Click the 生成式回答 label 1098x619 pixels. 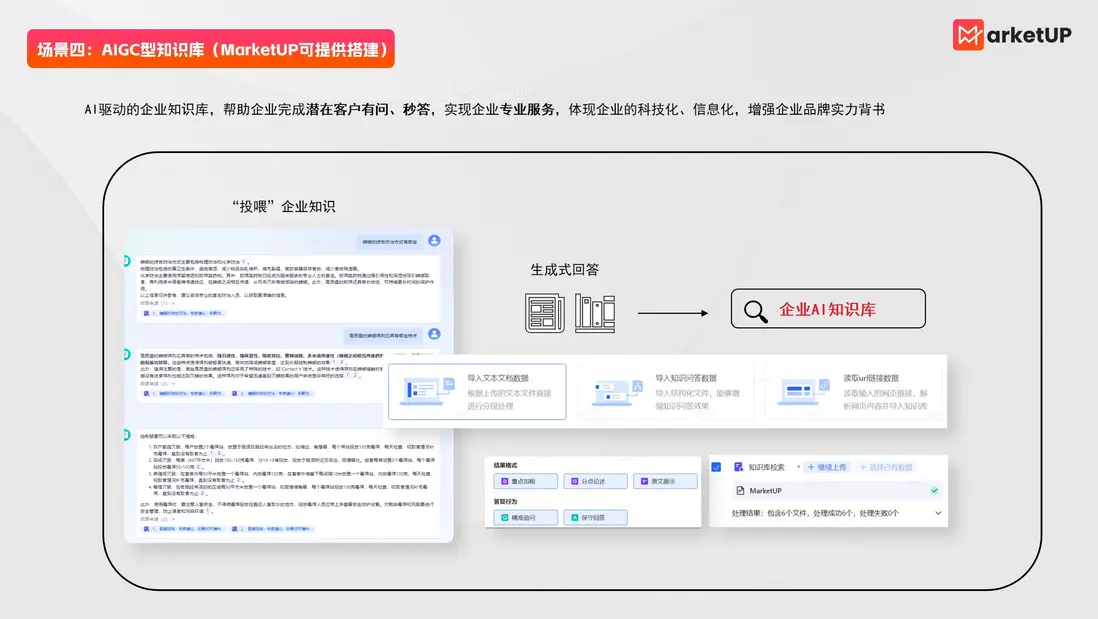tap(564, 270)
